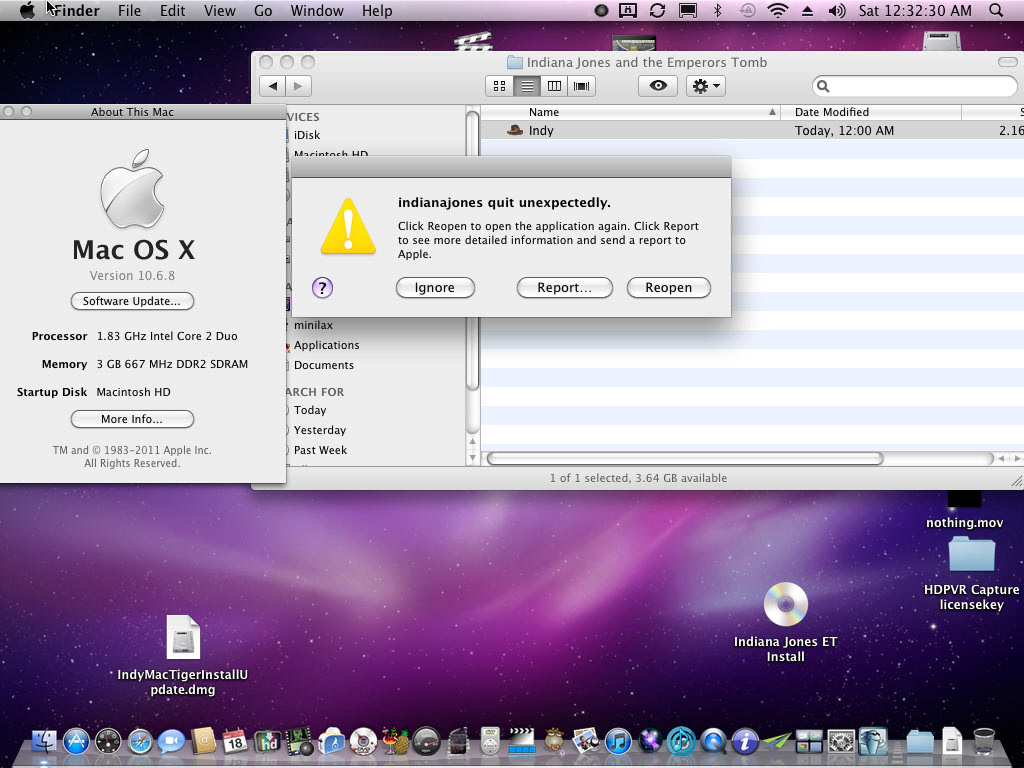Go forward in Finder window
Viewport: 1024px width, 768px height.
[298, 86]
